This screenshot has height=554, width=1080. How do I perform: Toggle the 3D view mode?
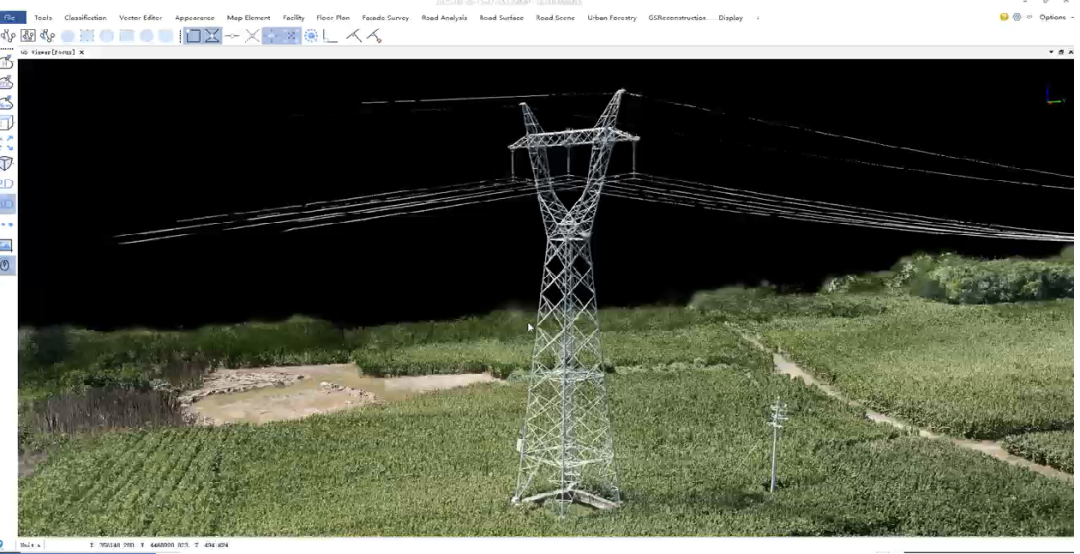tap(6, 204)
